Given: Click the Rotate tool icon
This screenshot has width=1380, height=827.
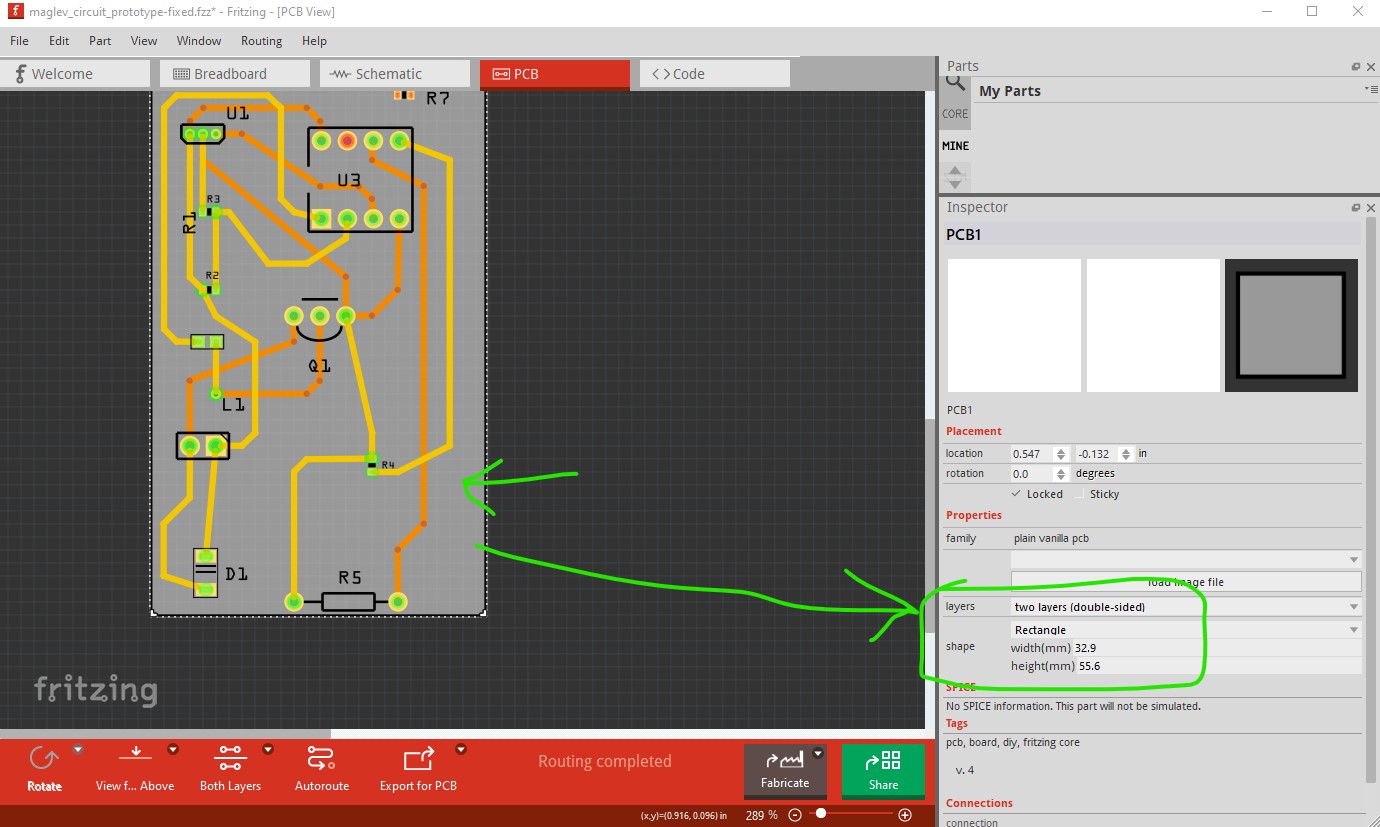Looking at the screenshot, I should [x=44, y=759].
